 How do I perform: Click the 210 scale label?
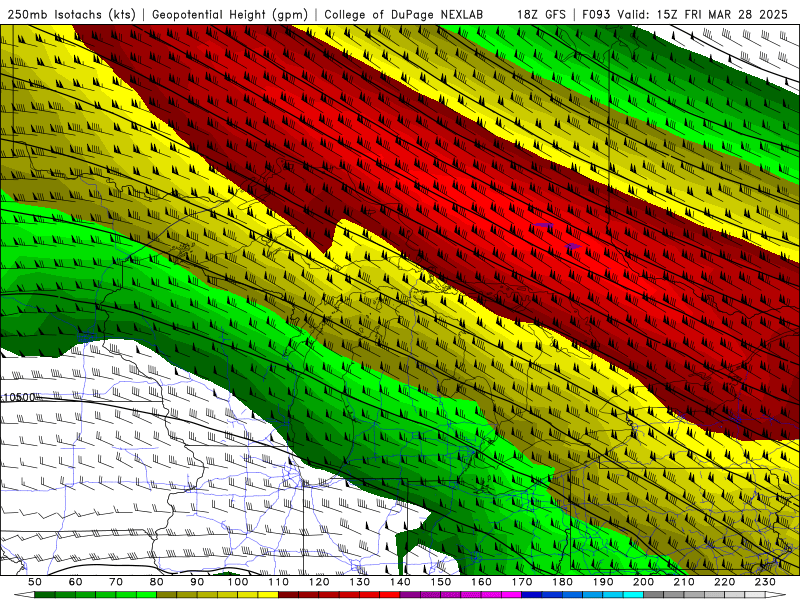pos(684,582)
